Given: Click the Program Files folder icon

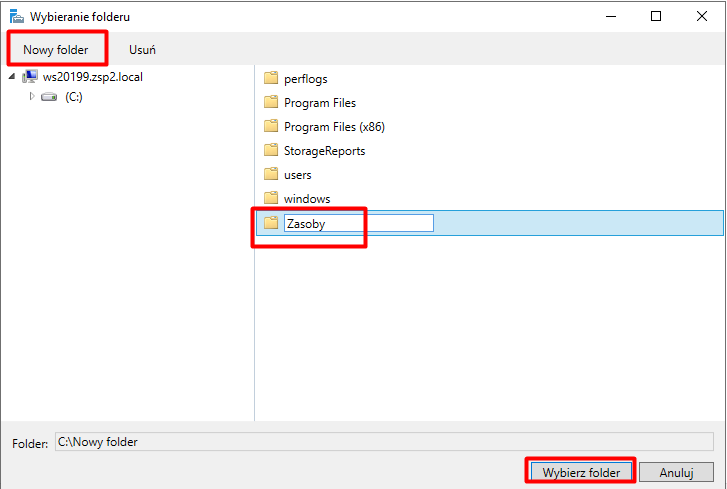Looking at the screenshot, I should (270, 102).
